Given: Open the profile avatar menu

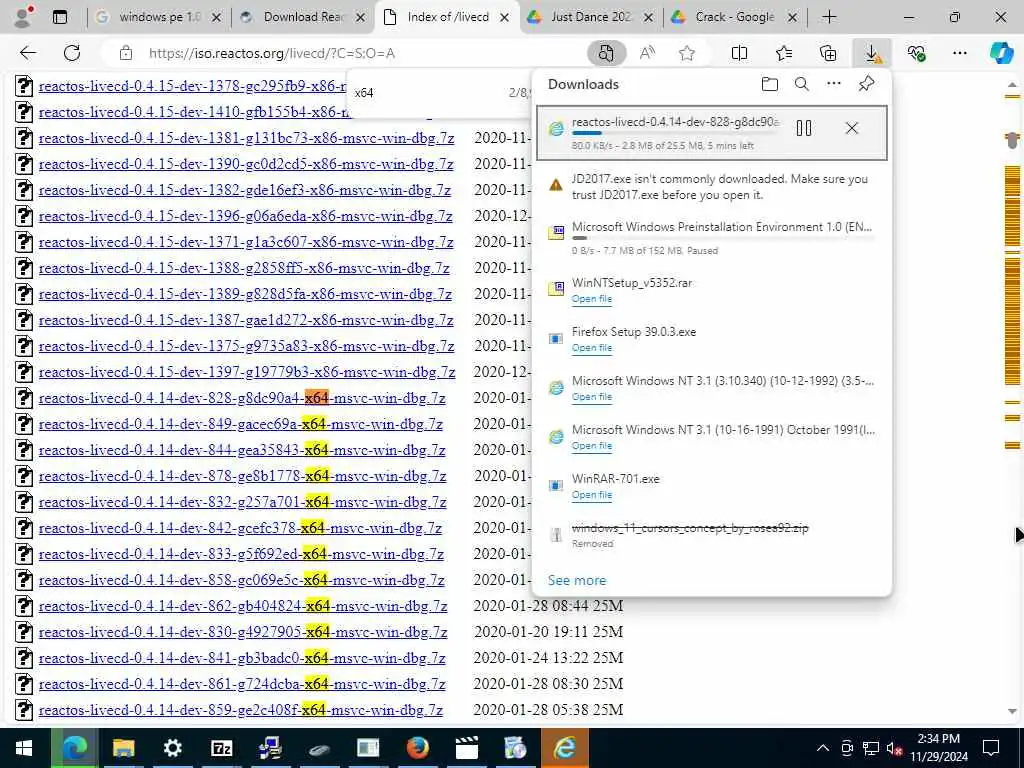Looking at the screenshot, I should [x=23, y=17].
